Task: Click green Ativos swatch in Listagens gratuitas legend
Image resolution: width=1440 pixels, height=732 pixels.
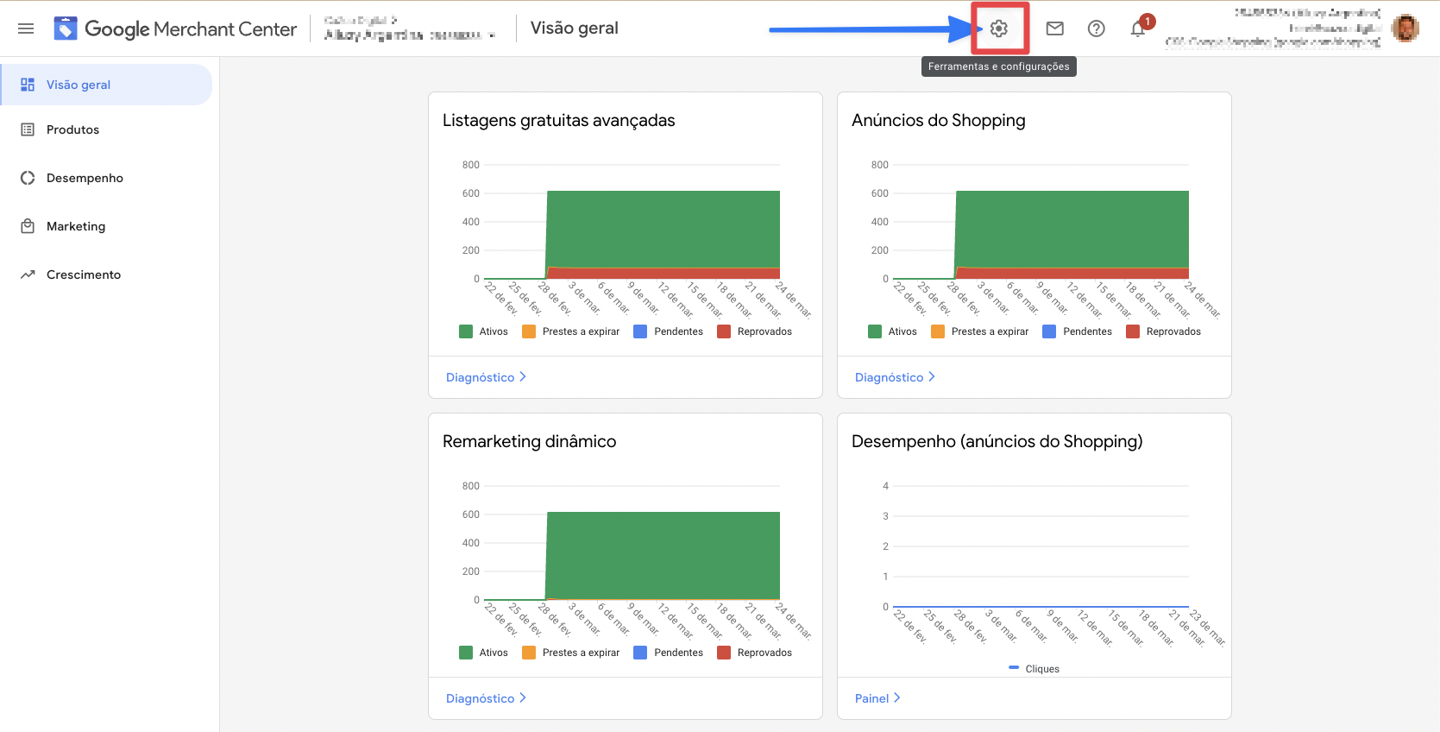Action: (466, 332)
